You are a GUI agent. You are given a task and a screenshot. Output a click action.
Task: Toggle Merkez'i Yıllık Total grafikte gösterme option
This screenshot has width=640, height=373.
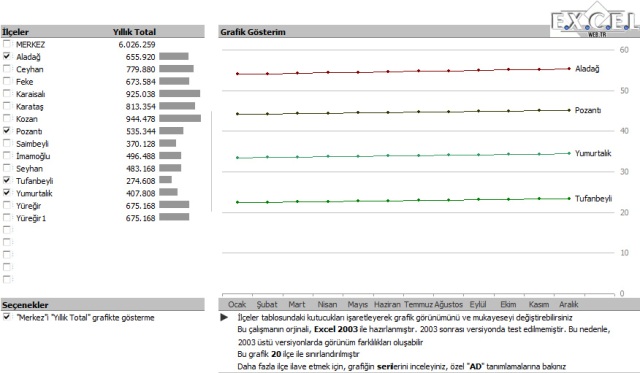click(x=7, y=317)
